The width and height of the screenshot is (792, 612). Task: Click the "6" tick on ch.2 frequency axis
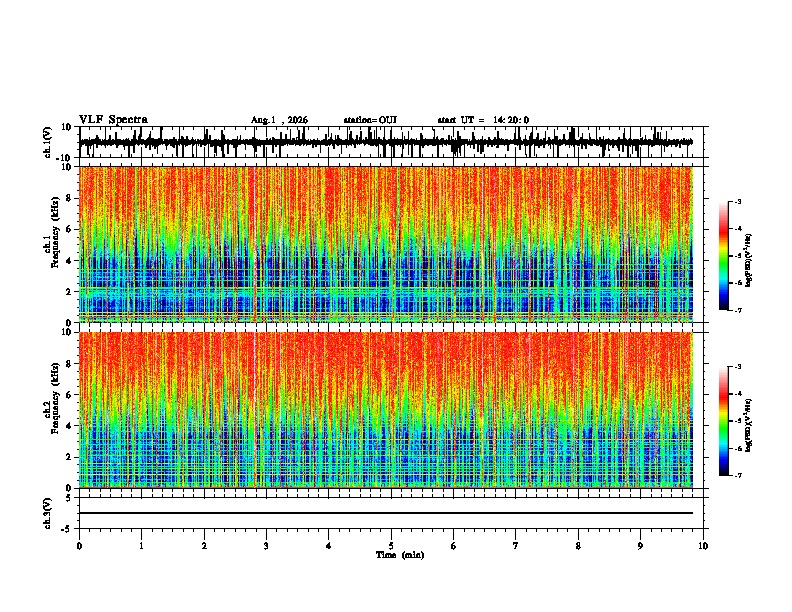[70, 395]
